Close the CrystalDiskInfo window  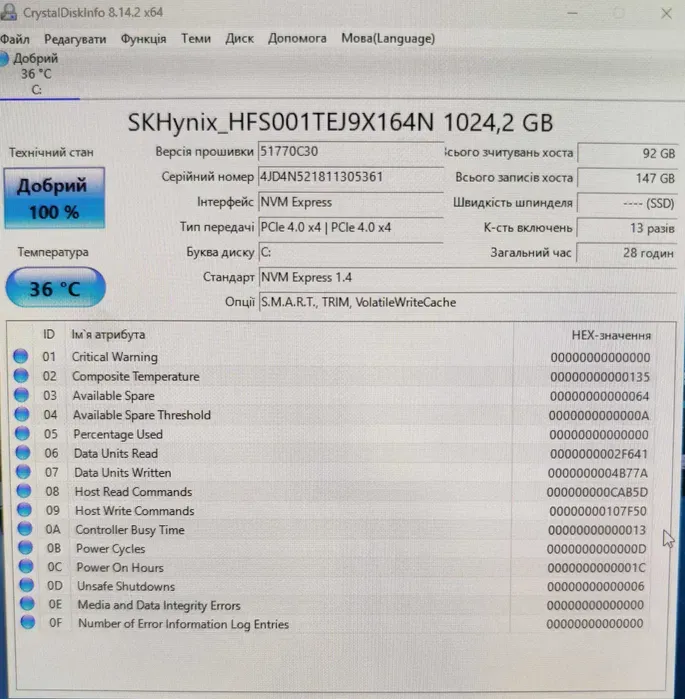point(666,13)
